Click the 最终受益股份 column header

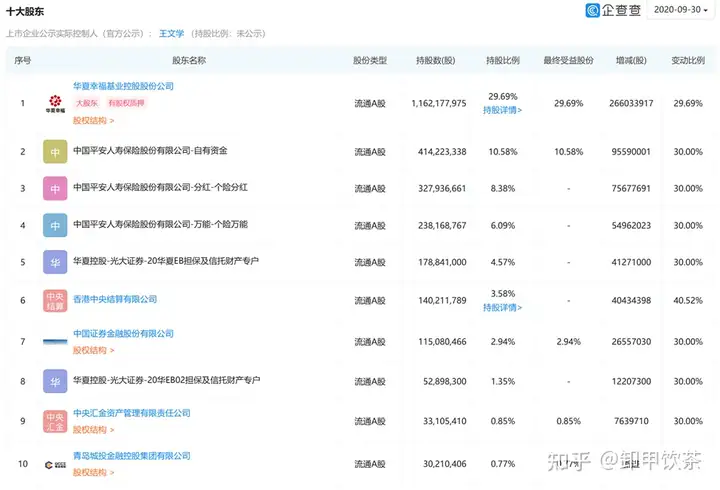[568, 60]
